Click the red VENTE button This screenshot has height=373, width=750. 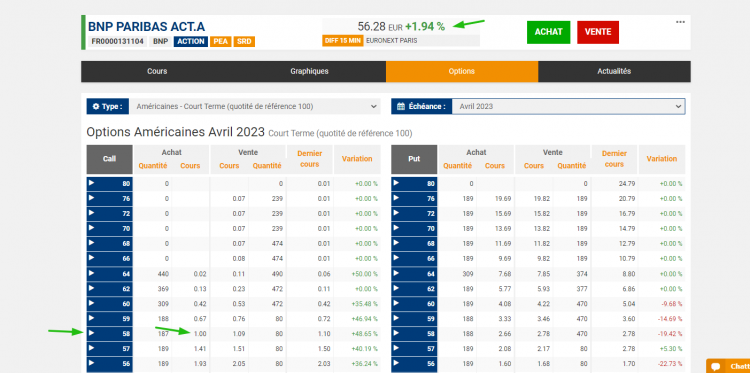(x=598, y=32)
